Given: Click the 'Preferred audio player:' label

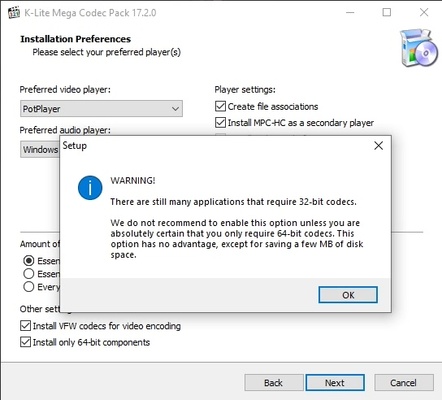Looking at the screenshot, I should click(x=65, y=130).
